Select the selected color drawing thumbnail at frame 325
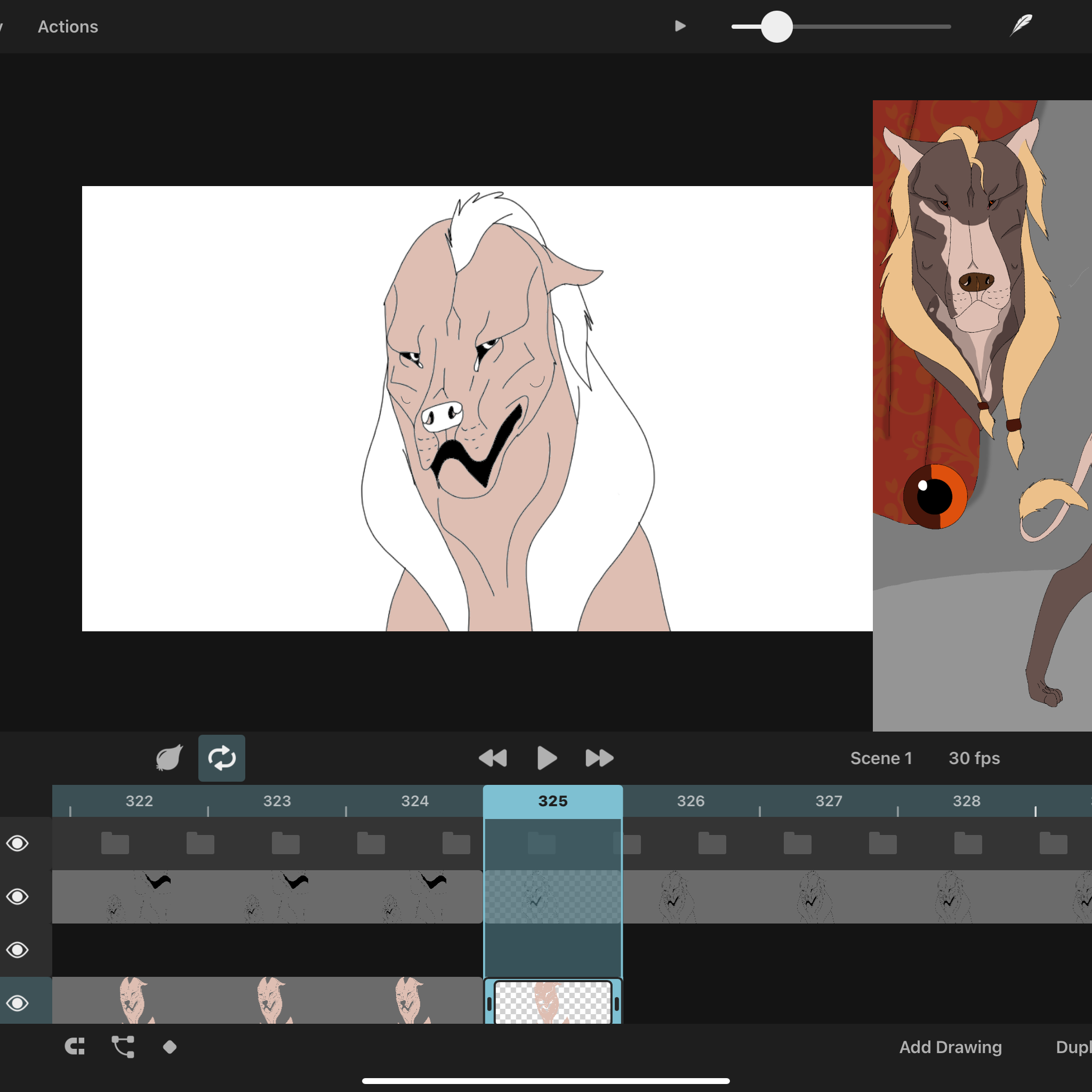 tap(553, 1002)
